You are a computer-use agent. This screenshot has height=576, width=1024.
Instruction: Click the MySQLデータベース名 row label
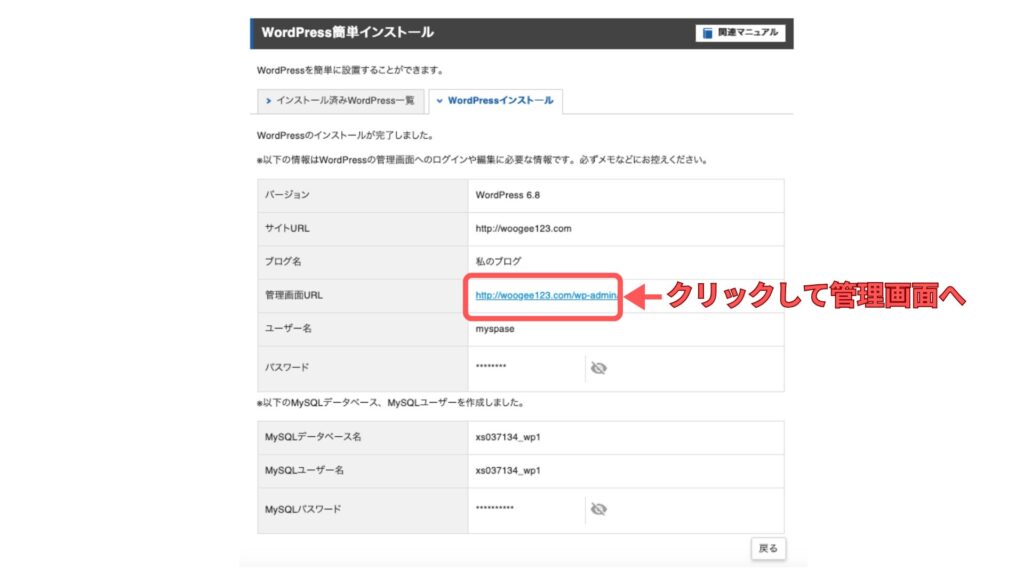(313, 438)
